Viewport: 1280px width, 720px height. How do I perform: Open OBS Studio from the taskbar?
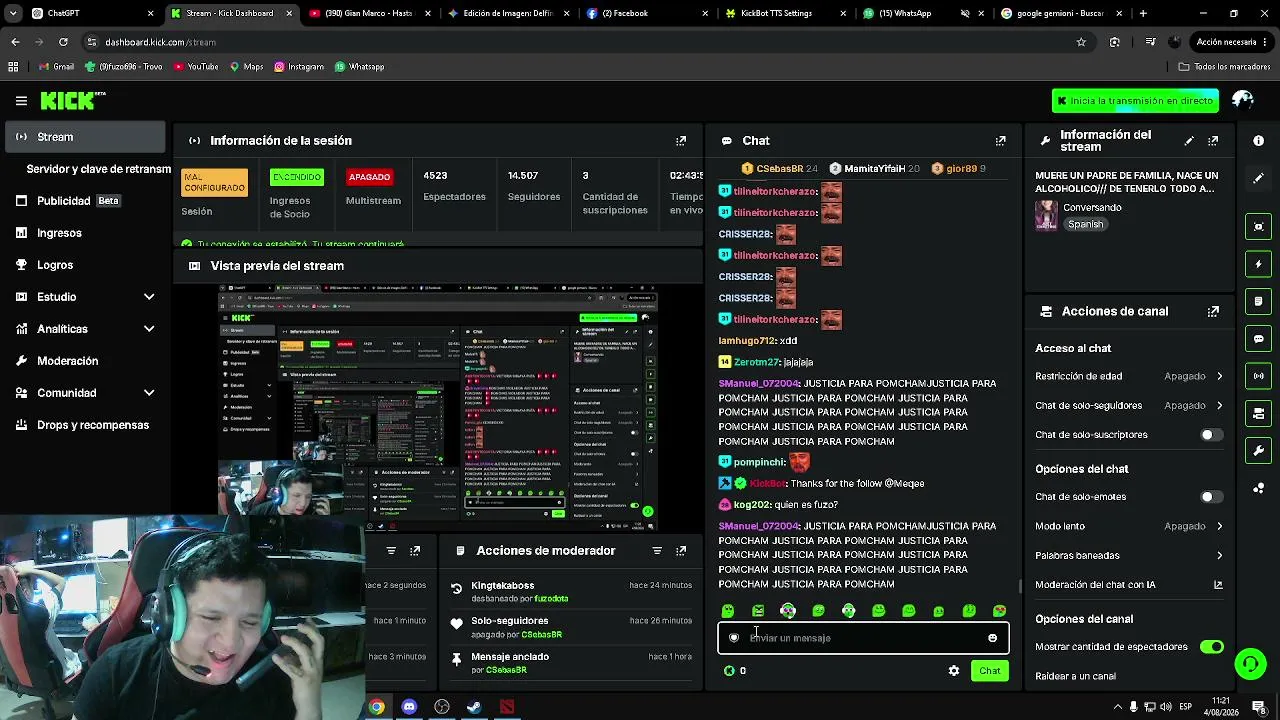pyautogui.click(x=442, y=707)
